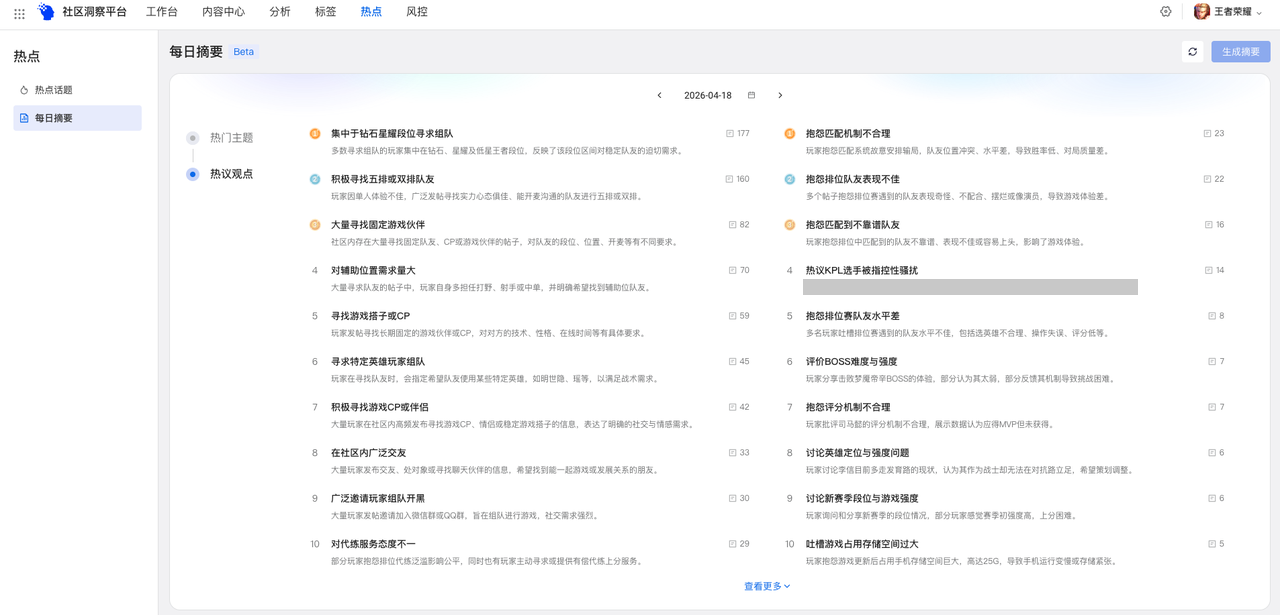Click the post count icon showing 59
Viewport: 1280px width, 615px height.
(733, 316)
